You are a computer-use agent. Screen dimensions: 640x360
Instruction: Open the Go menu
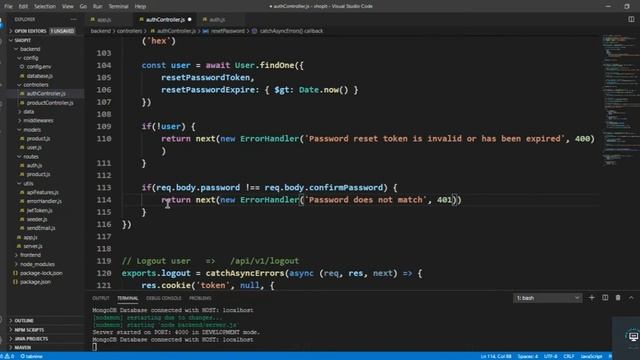(x=83, y=6)
